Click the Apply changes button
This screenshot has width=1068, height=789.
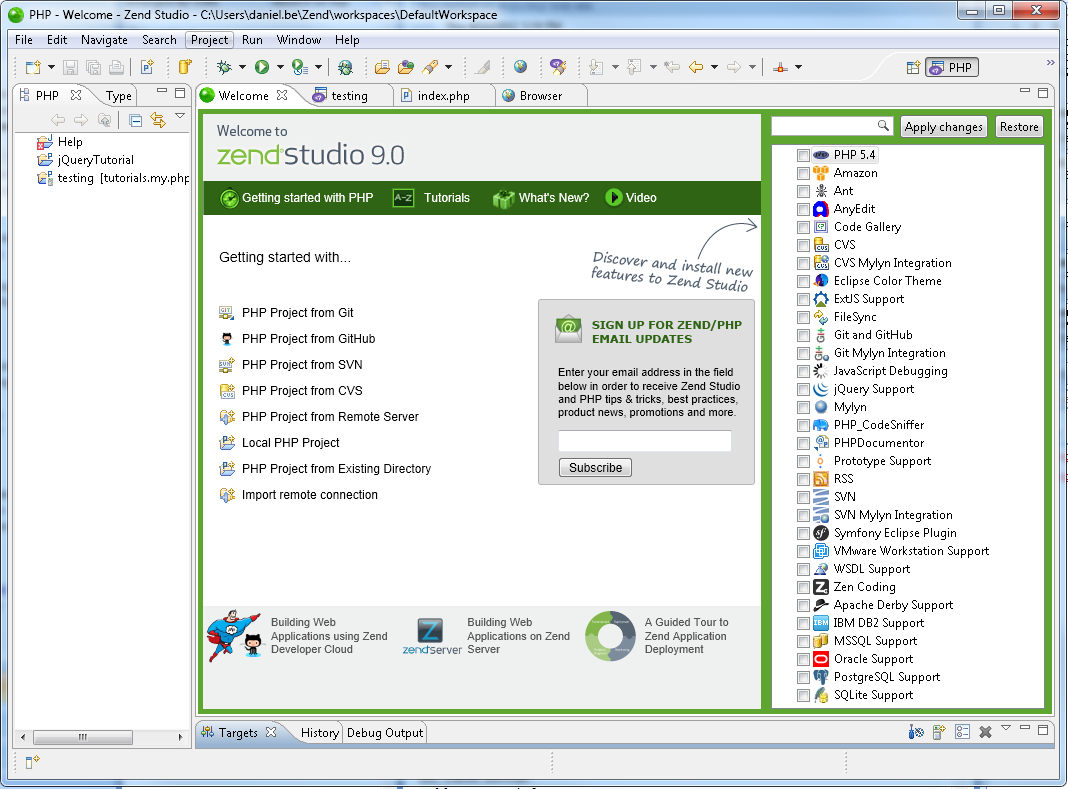click(943, 127)
